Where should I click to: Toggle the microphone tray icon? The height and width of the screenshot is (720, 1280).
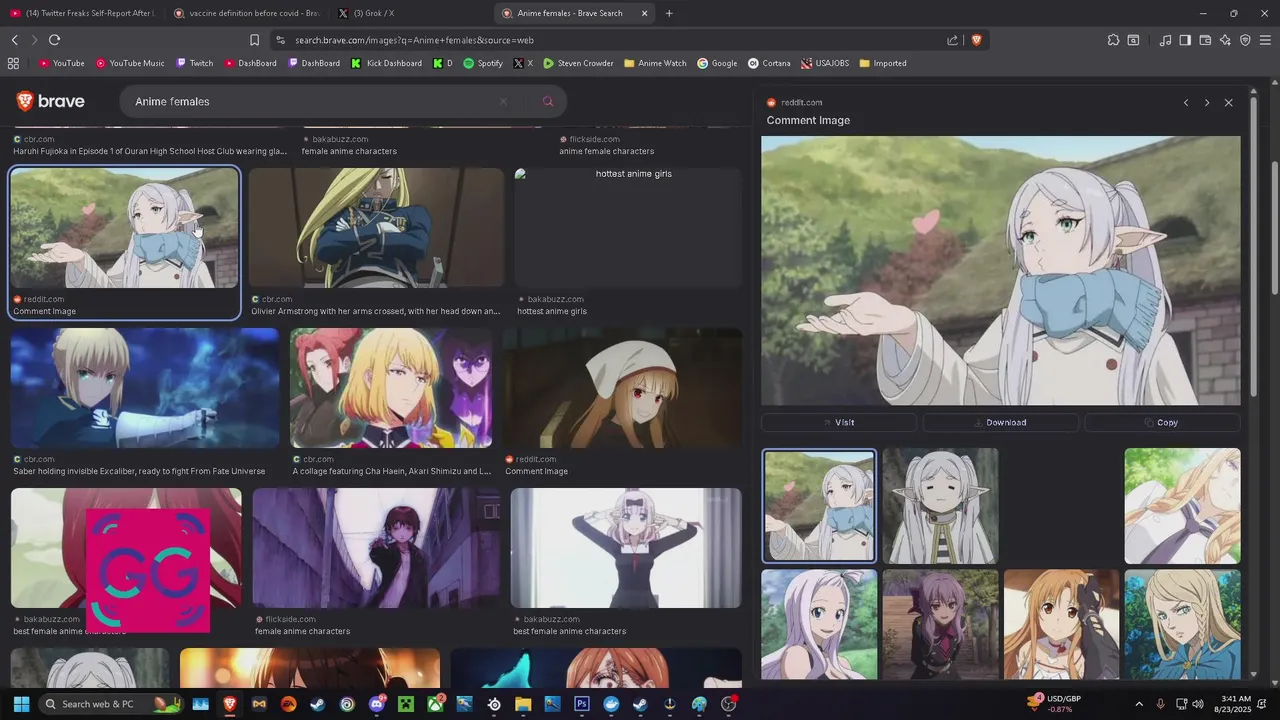1160,704
